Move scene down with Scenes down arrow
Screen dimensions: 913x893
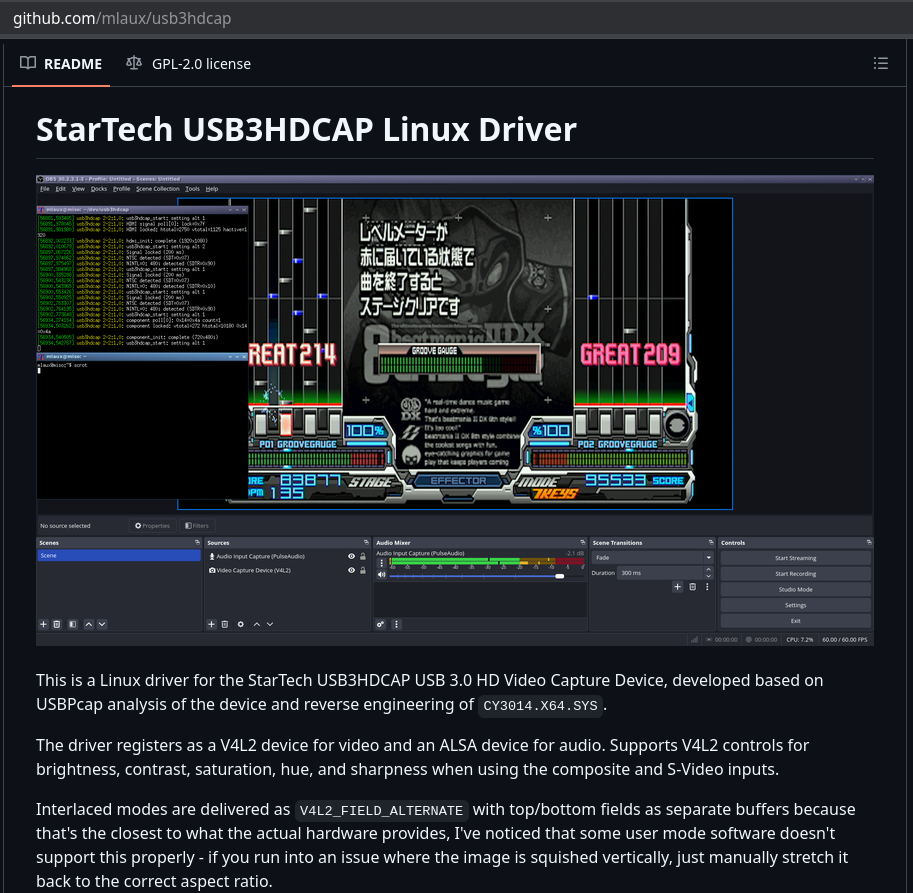pos(102,624)
